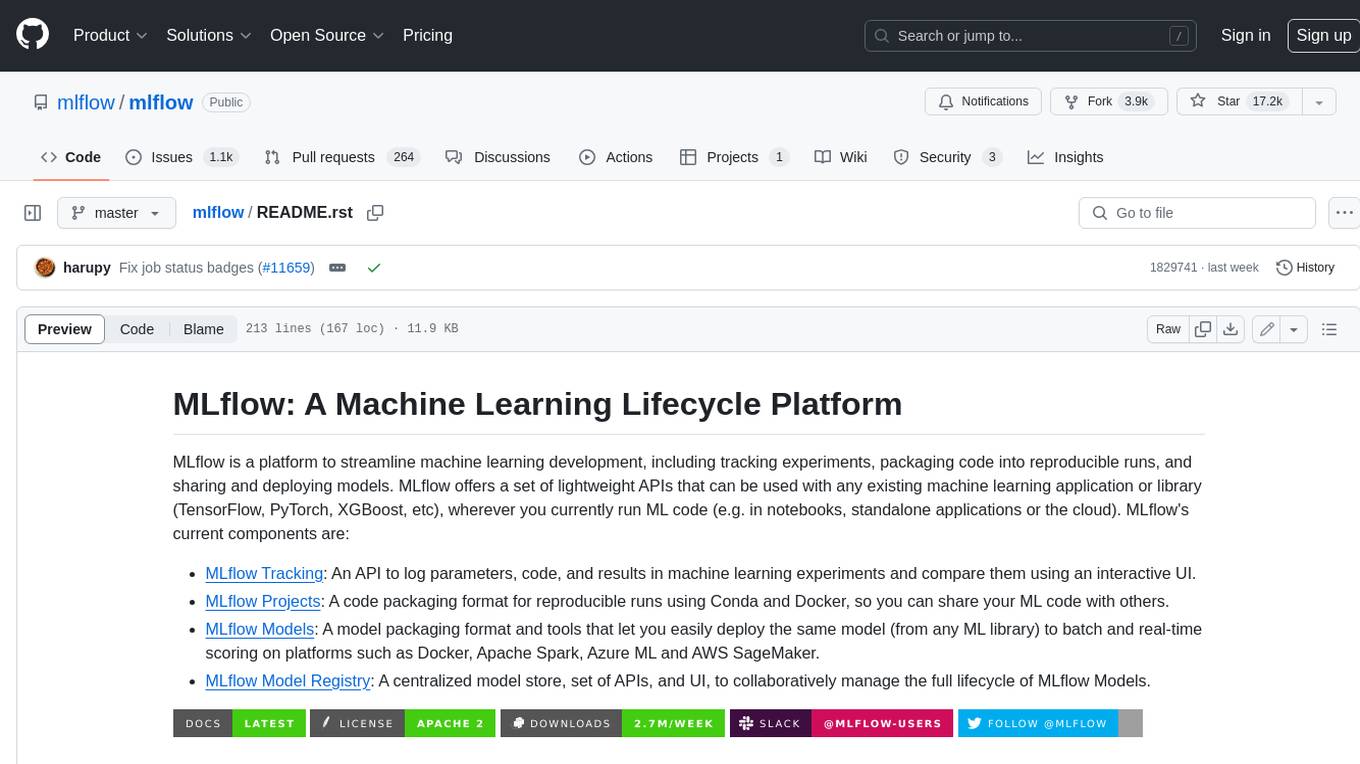Download the raw file icon
This screenshot has height=764, width=1360.
click(x=1231, y=329)
